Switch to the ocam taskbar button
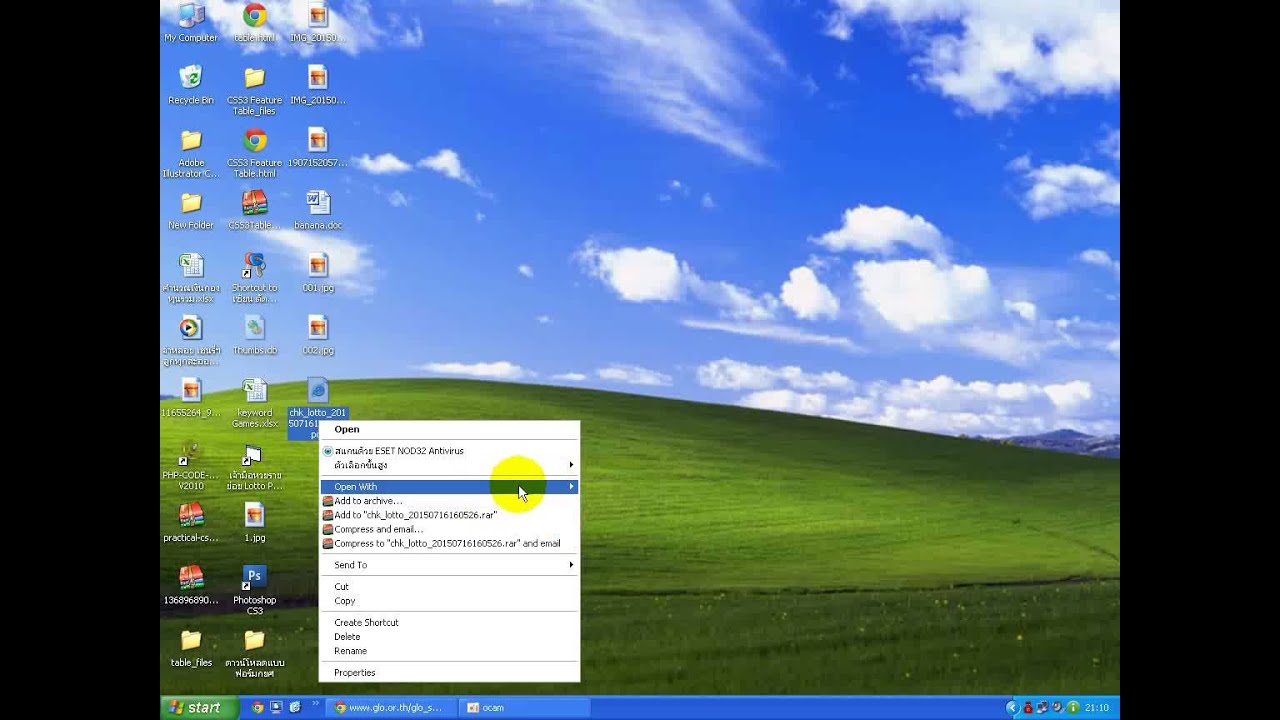Image resolution: width=1280 pixels, height=720 pixels. (525, 707)
